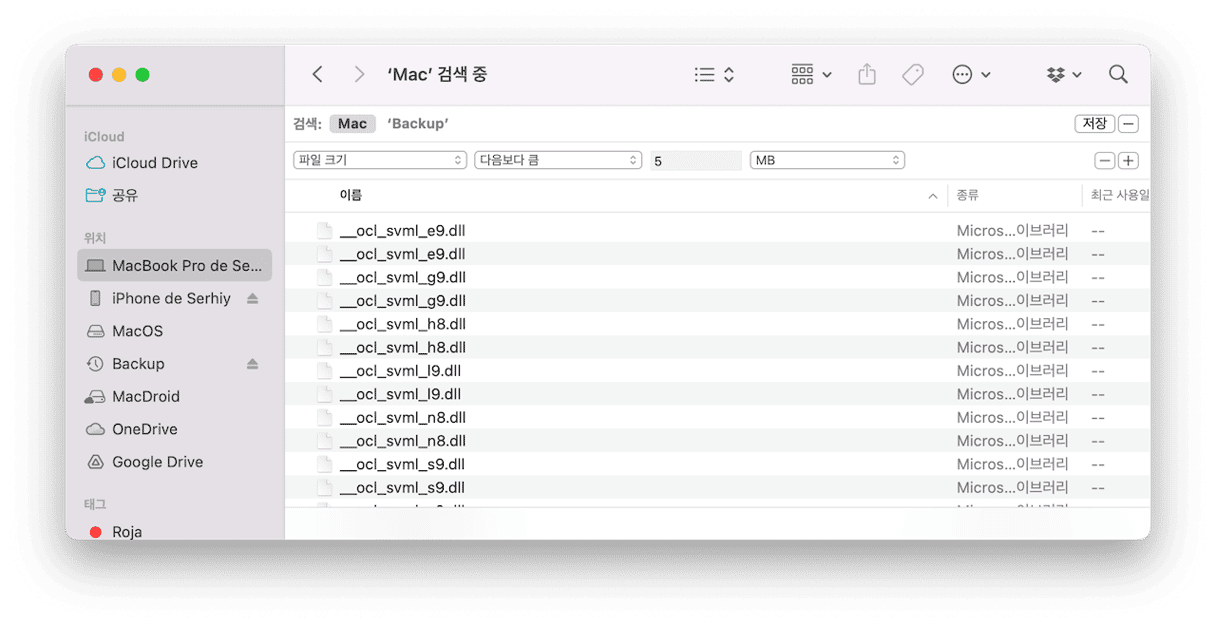Eject the Backup drive
1216x626 pixels.
coord(253,364)
